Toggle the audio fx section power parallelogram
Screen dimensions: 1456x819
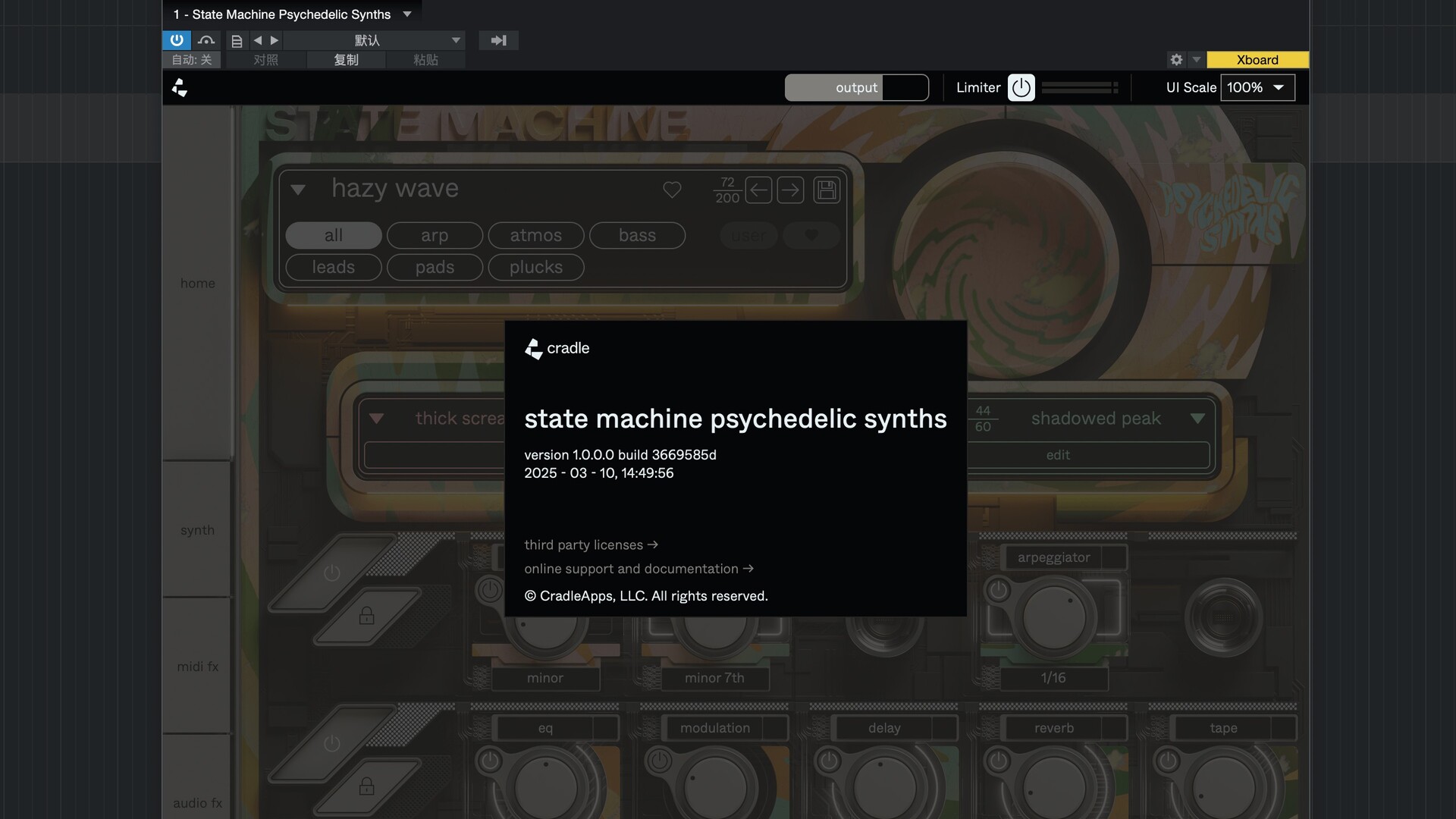click(x=332, y=743)
